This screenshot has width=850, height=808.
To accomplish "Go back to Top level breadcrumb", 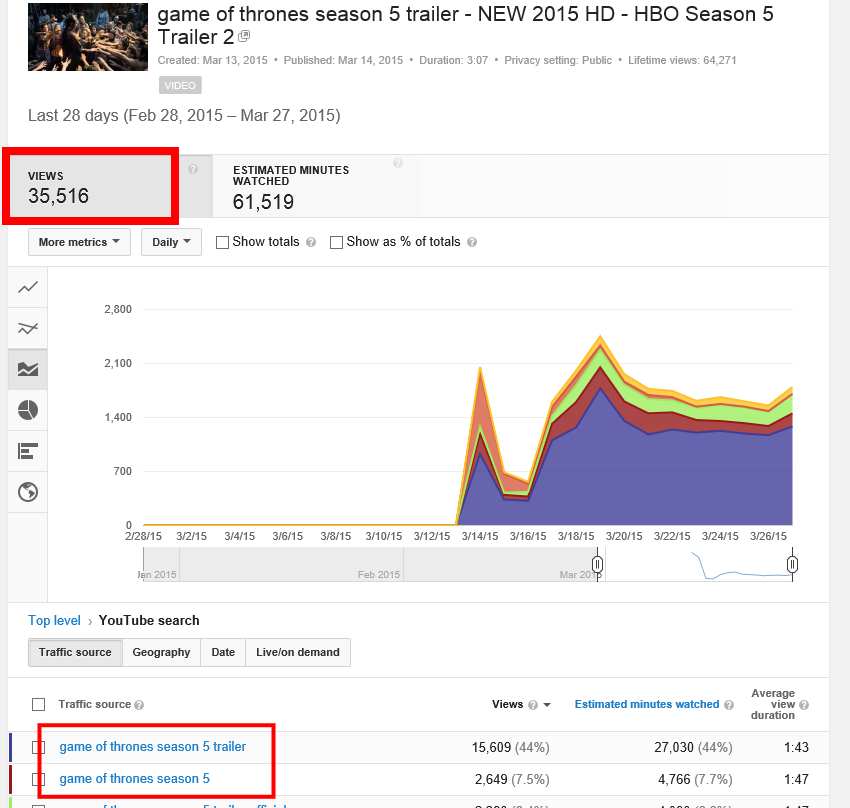I will [54, 620].
